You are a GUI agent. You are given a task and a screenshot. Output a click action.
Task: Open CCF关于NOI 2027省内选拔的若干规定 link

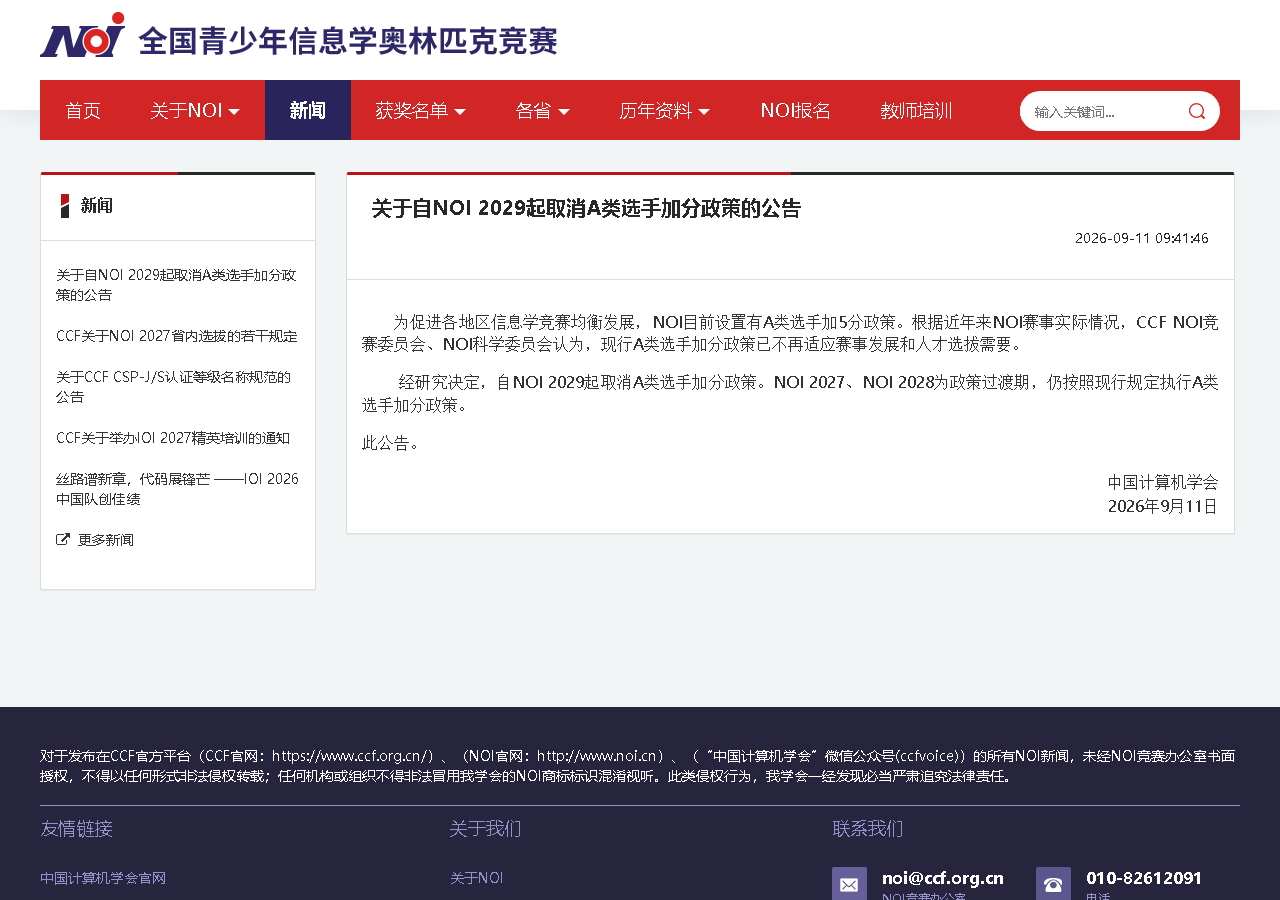[177, 336]
